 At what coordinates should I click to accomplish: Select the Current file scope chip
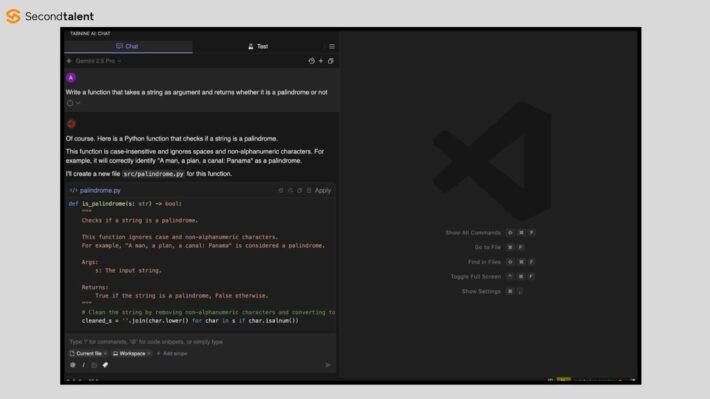89,353
